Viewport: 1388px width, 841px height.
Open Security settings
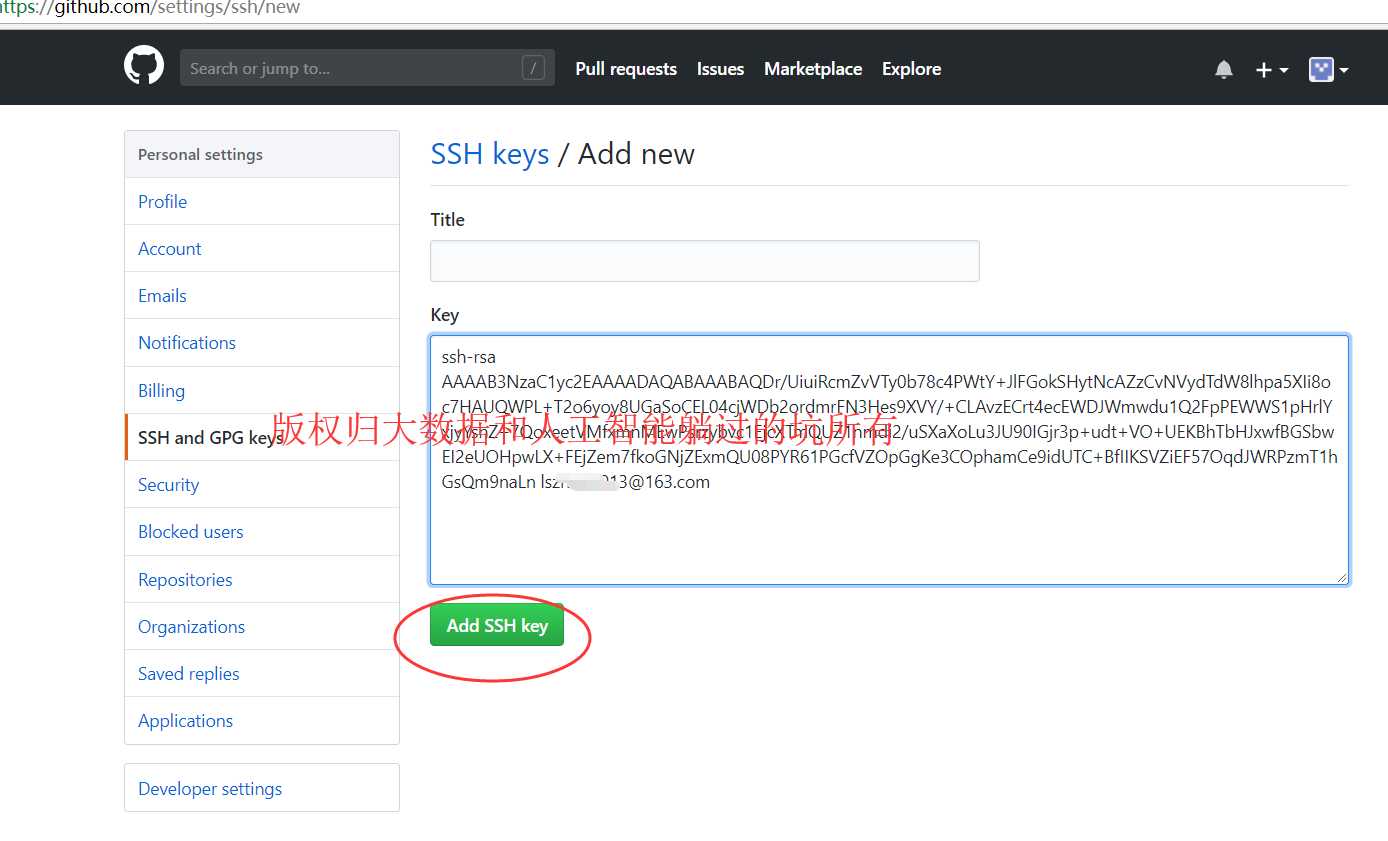pyautogui.click(x=262, y=484)
